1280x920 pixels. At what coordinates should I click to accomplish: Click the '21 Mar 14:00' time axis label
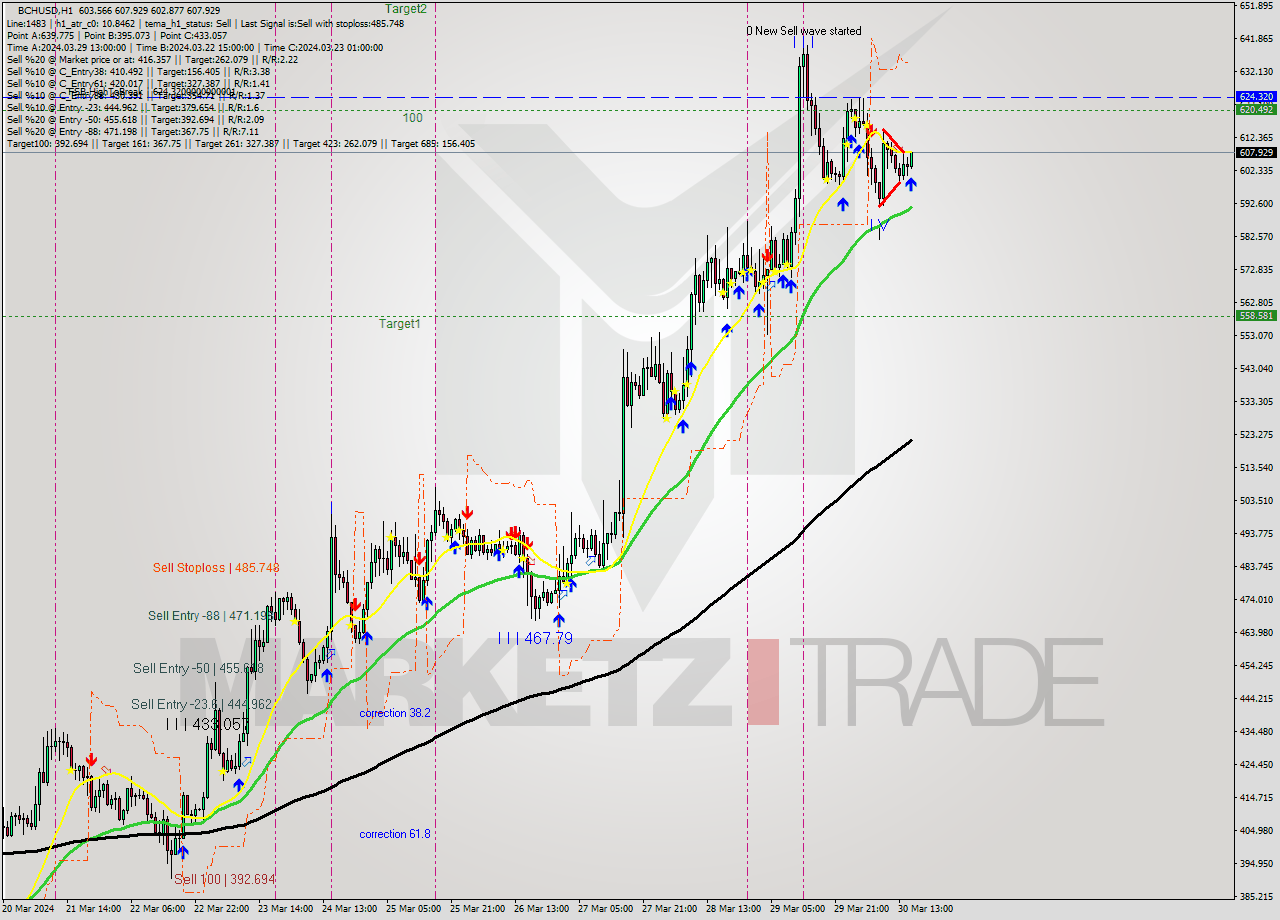(x=92, y=909)
